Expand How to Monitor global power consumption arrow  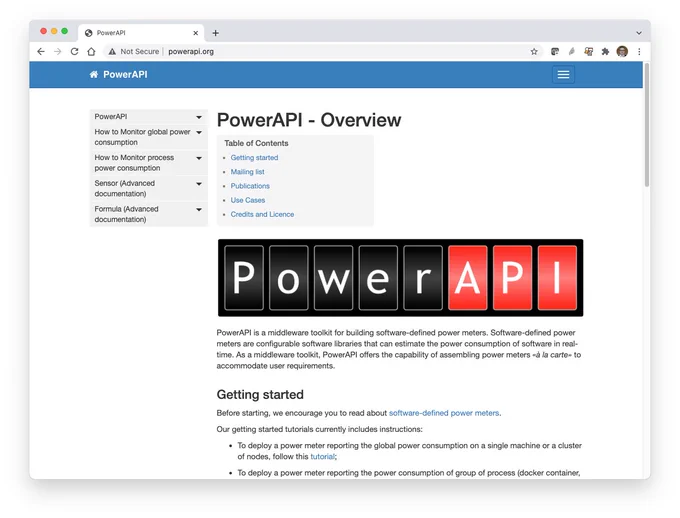199,132
